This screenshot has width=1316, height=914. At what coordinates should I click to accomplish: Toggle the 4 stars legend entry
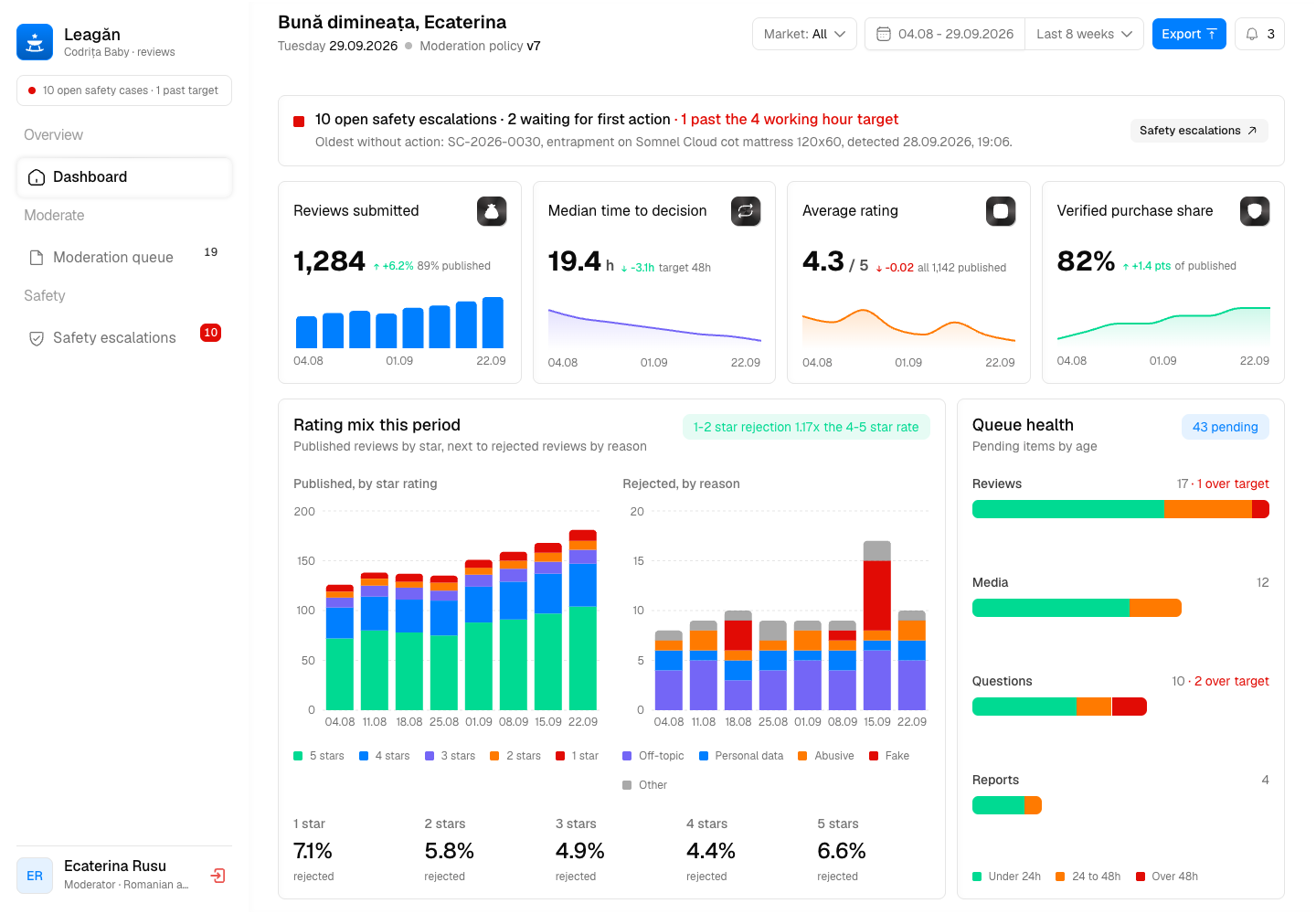click(x=385, y=756)
